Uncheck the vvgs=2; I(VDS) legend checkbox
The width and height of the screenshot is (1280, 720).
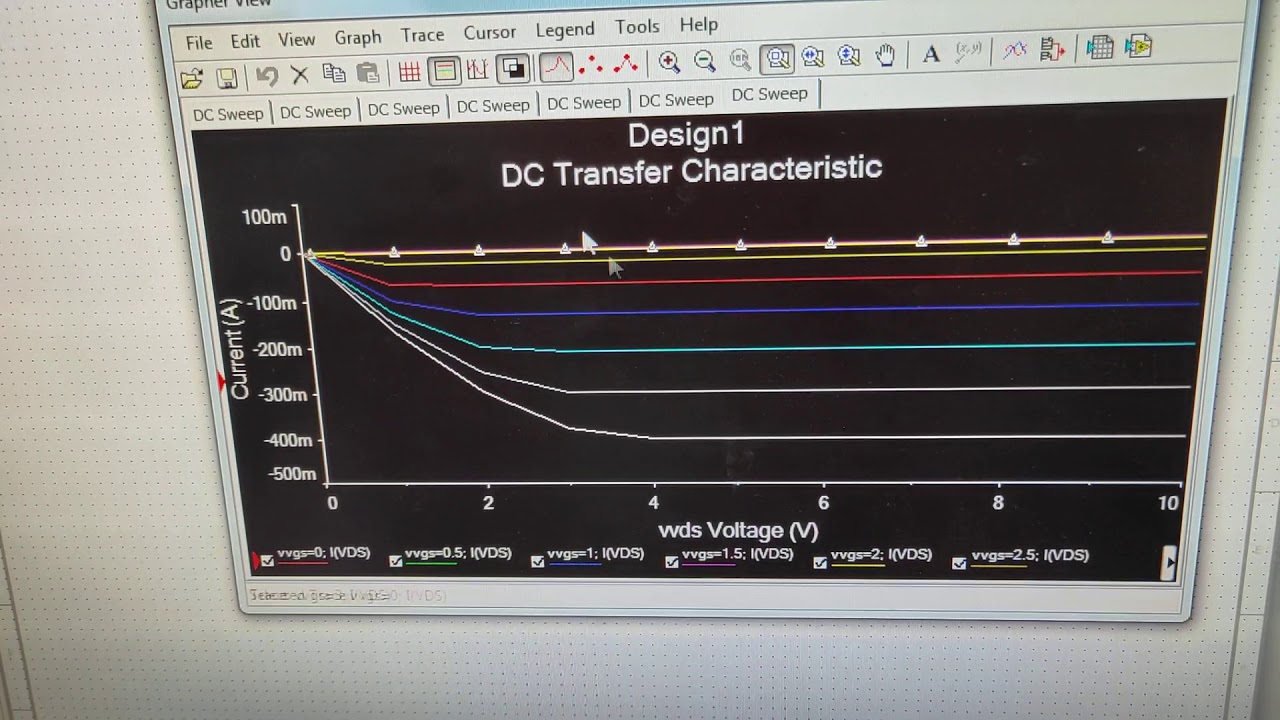point(820,563)
